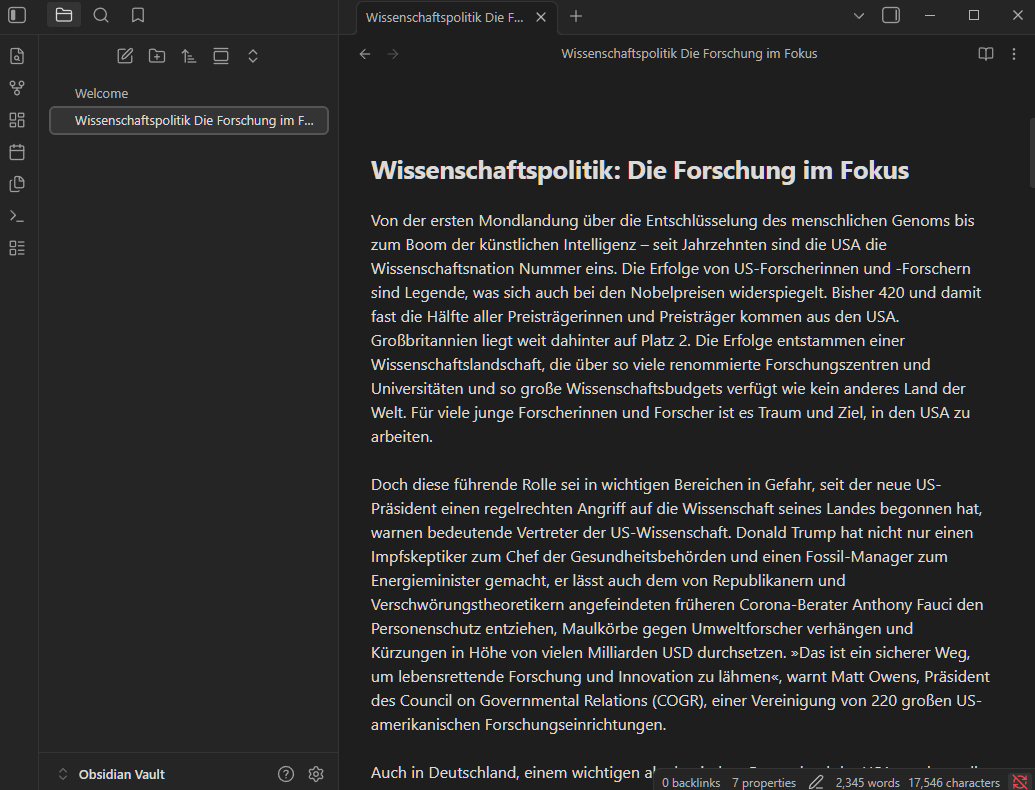
Task: Open the bookmarks panel icon
Action: 138,15
